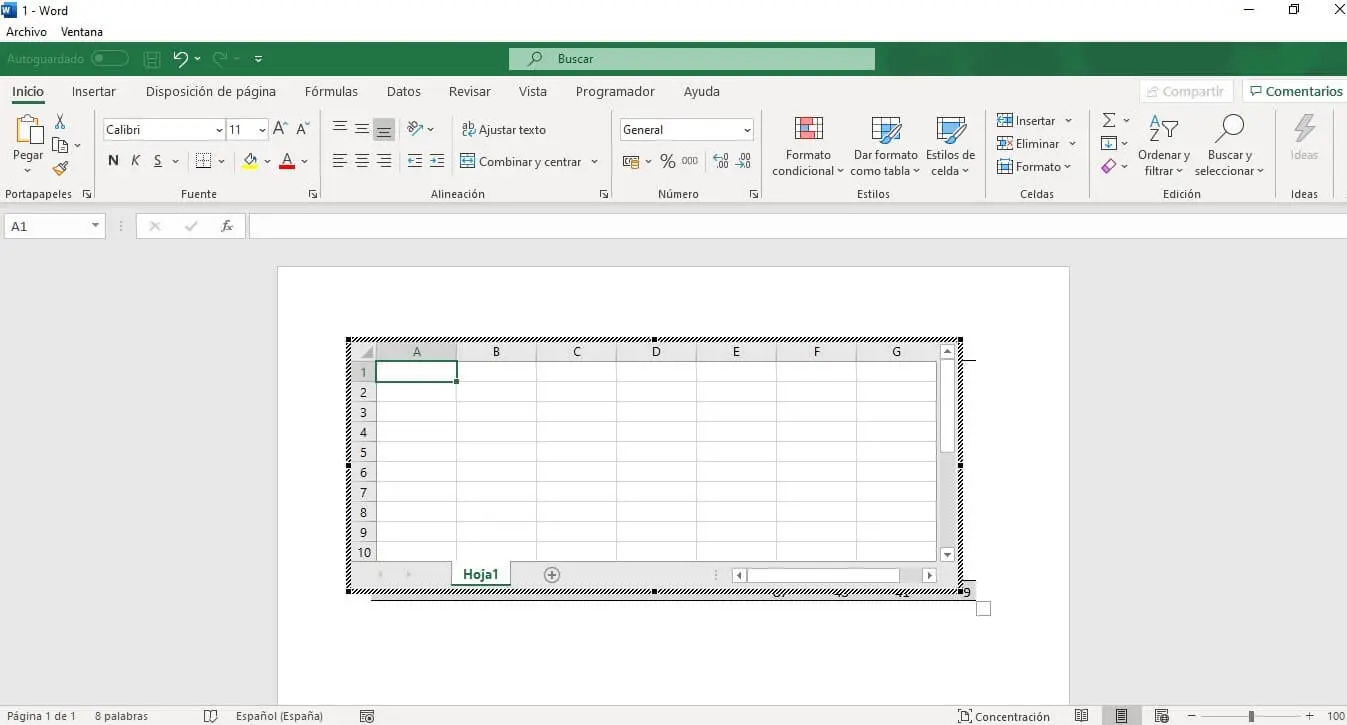Click the Copy icon in Portapapeles
Viewport: 1347px width, 725px height.
(60, 145)
